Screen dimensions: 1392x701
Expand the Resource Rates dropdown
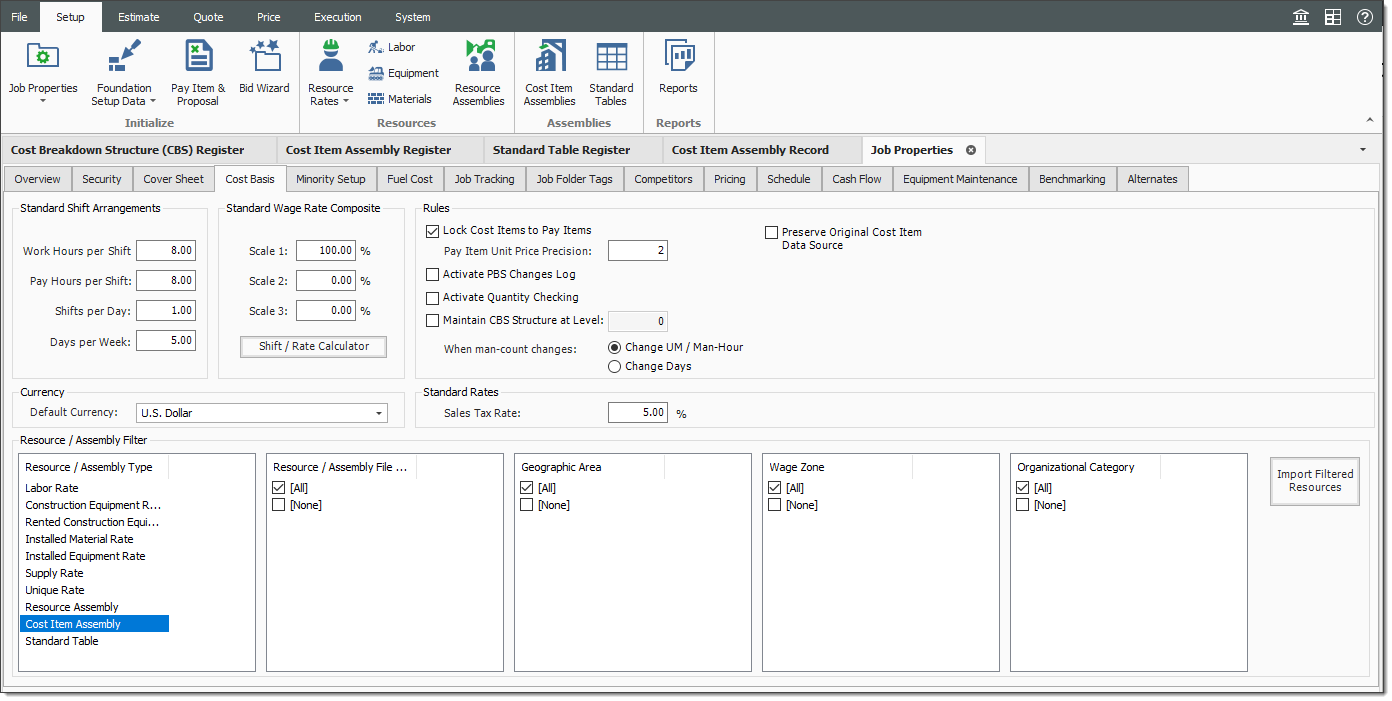coord(345,101)
